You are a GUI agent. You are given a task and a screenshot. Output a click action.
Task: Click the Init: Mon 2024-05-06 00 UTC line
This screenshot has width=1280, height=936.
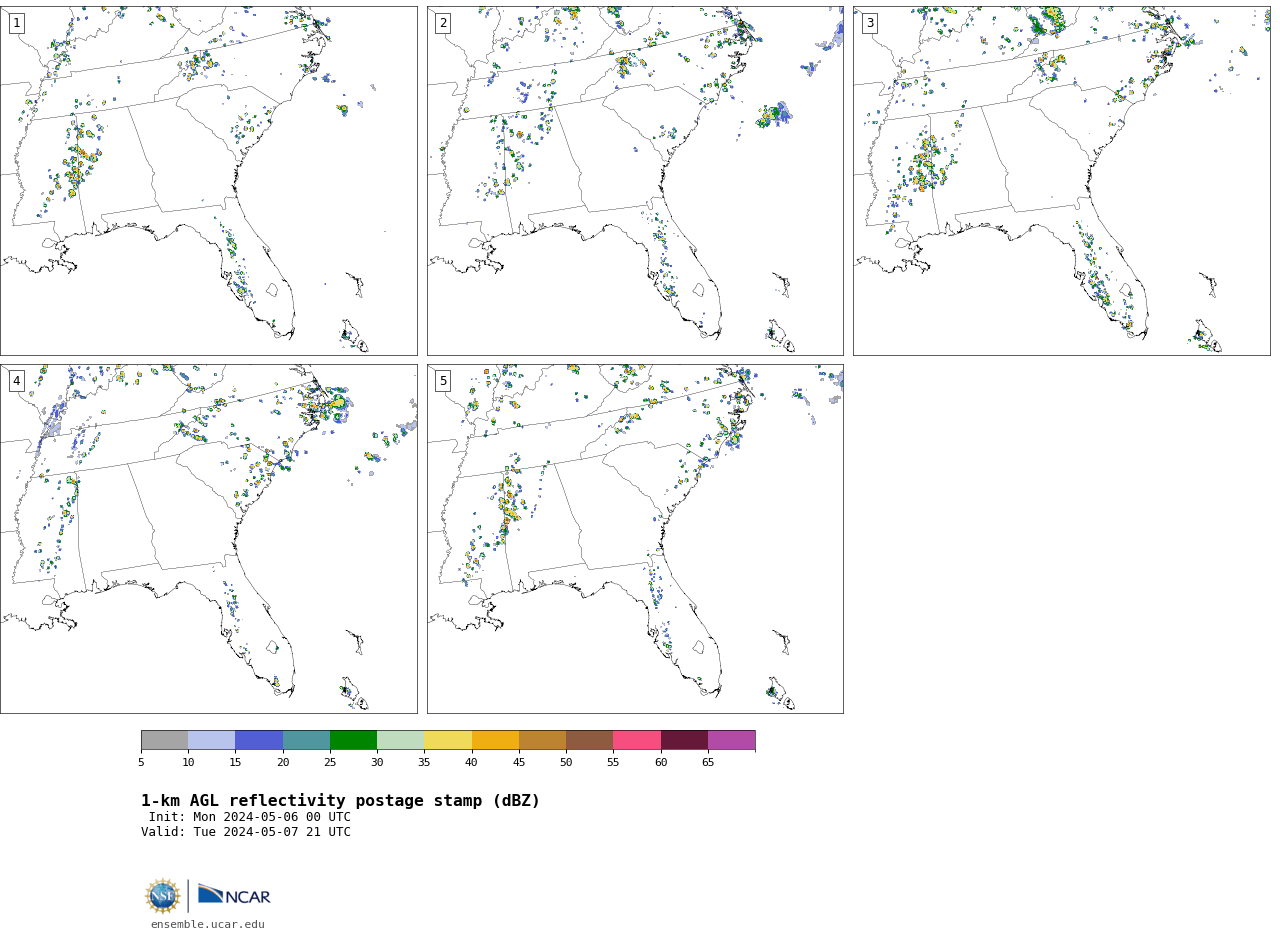(x=250, y=817)
